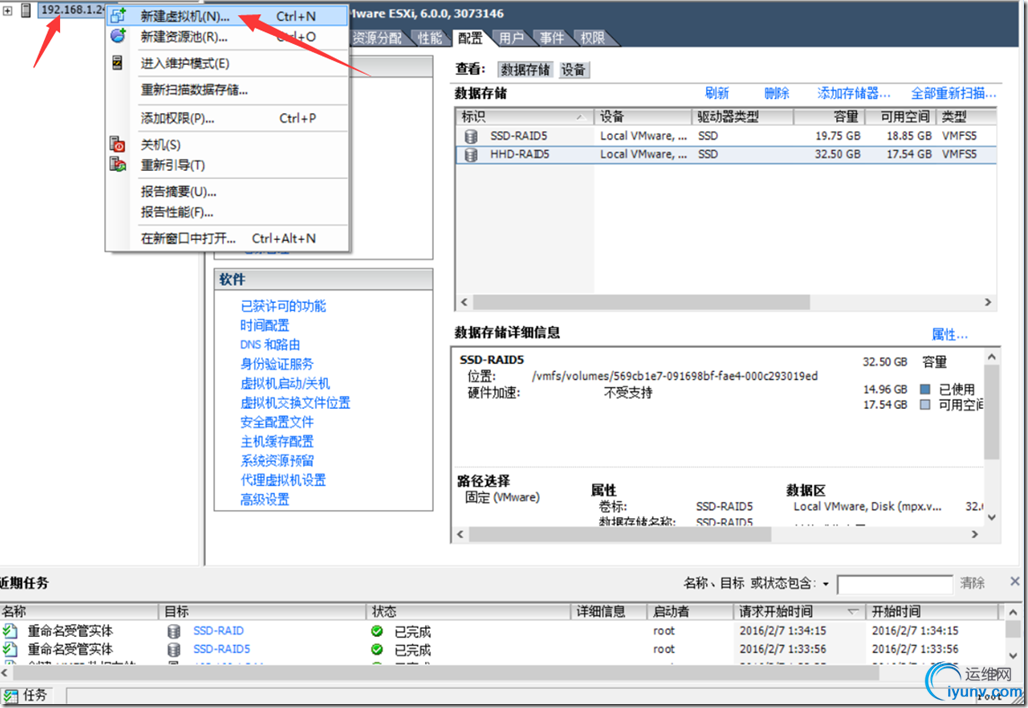Open 高级设置 link
The width and height of the screenshot is (1028, 708).
(x=265, y=500)
